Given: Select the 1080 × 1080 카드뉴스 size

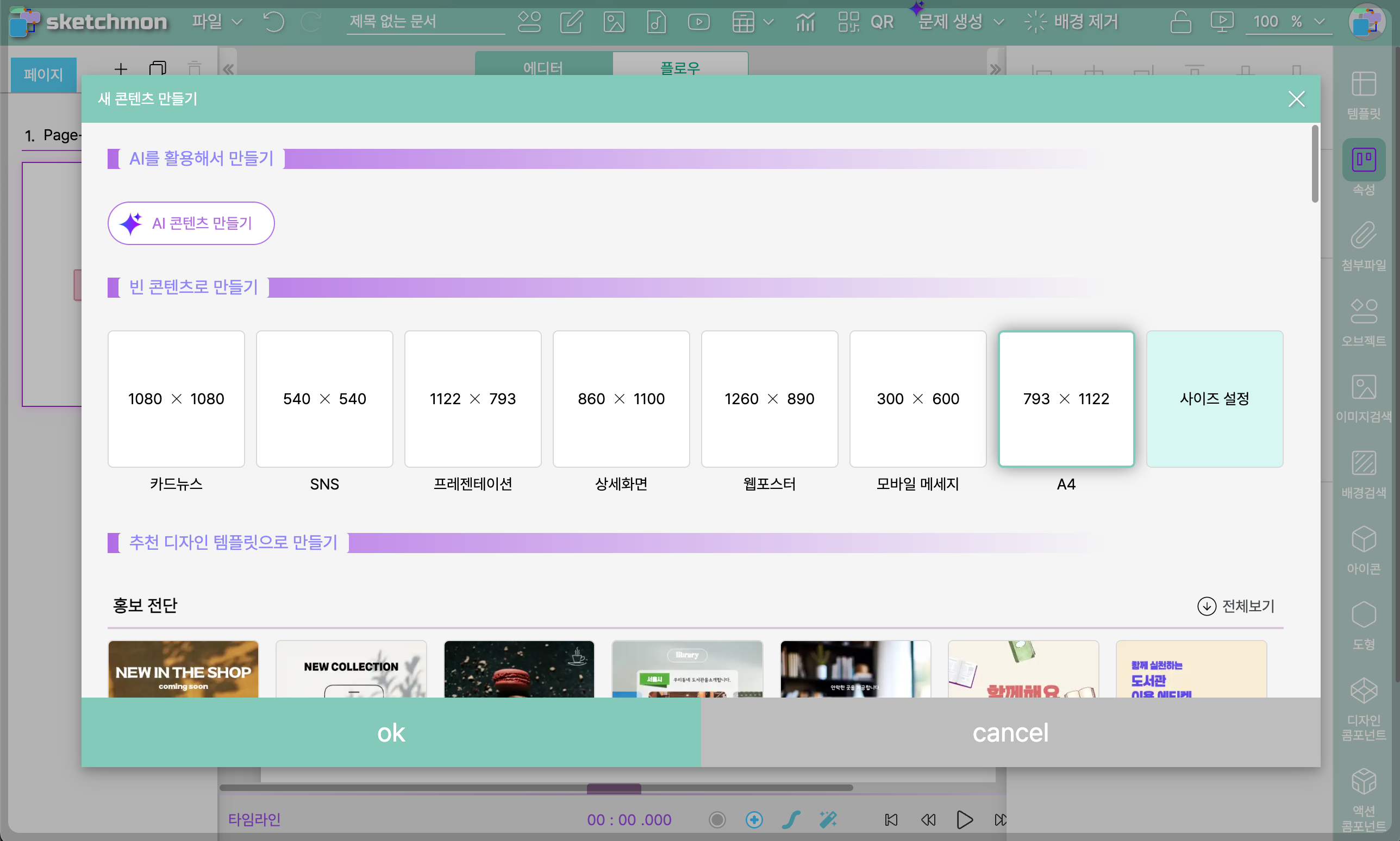Looking at the screenshot, I should 176,399.
